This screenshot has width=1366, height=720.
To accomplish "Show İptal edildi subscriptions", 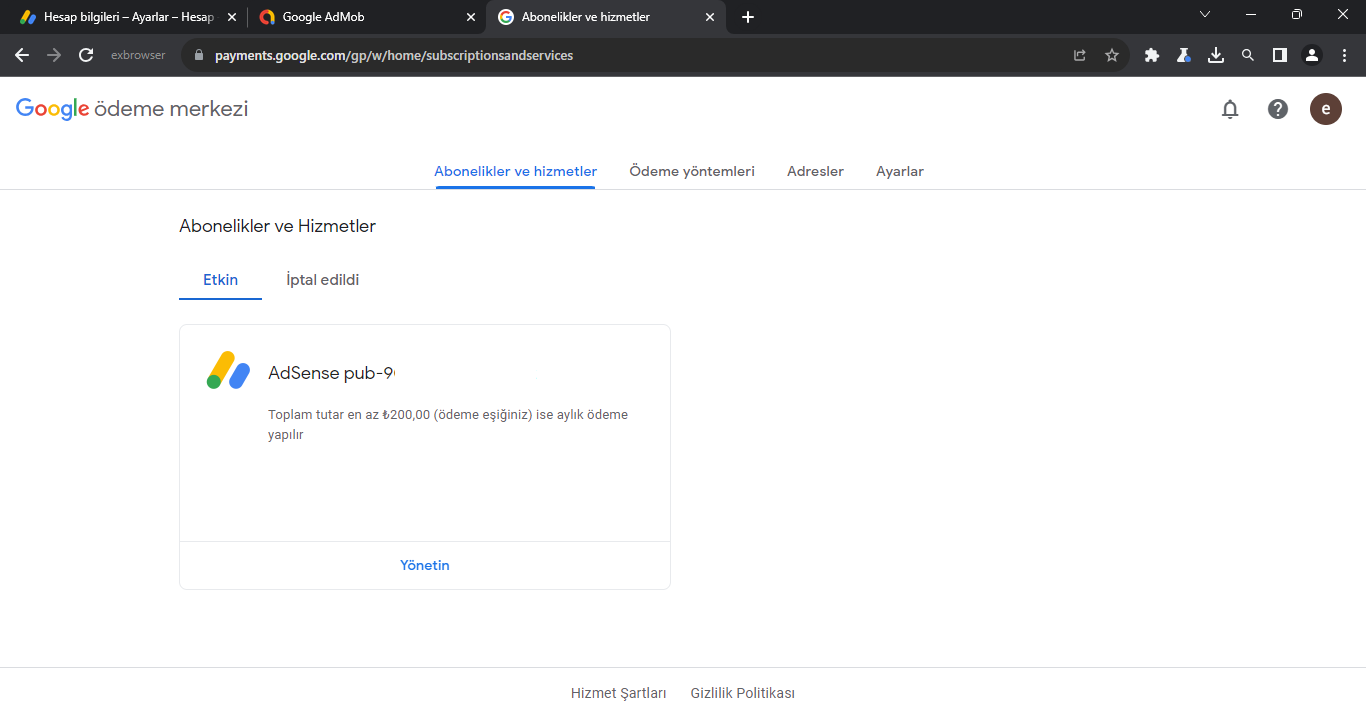I will pyautogui.click(x=322, y=280).
